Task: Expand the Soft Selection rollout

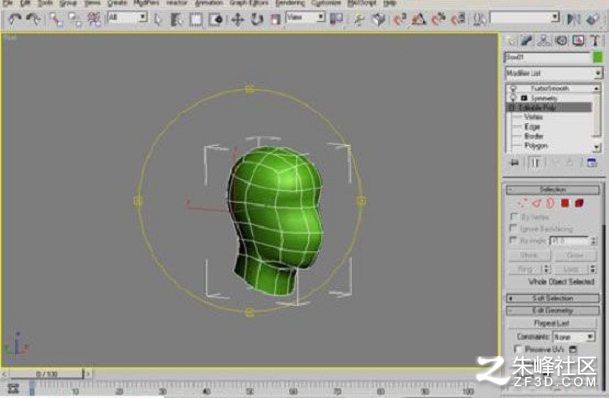Action: (x=553, y=299)
